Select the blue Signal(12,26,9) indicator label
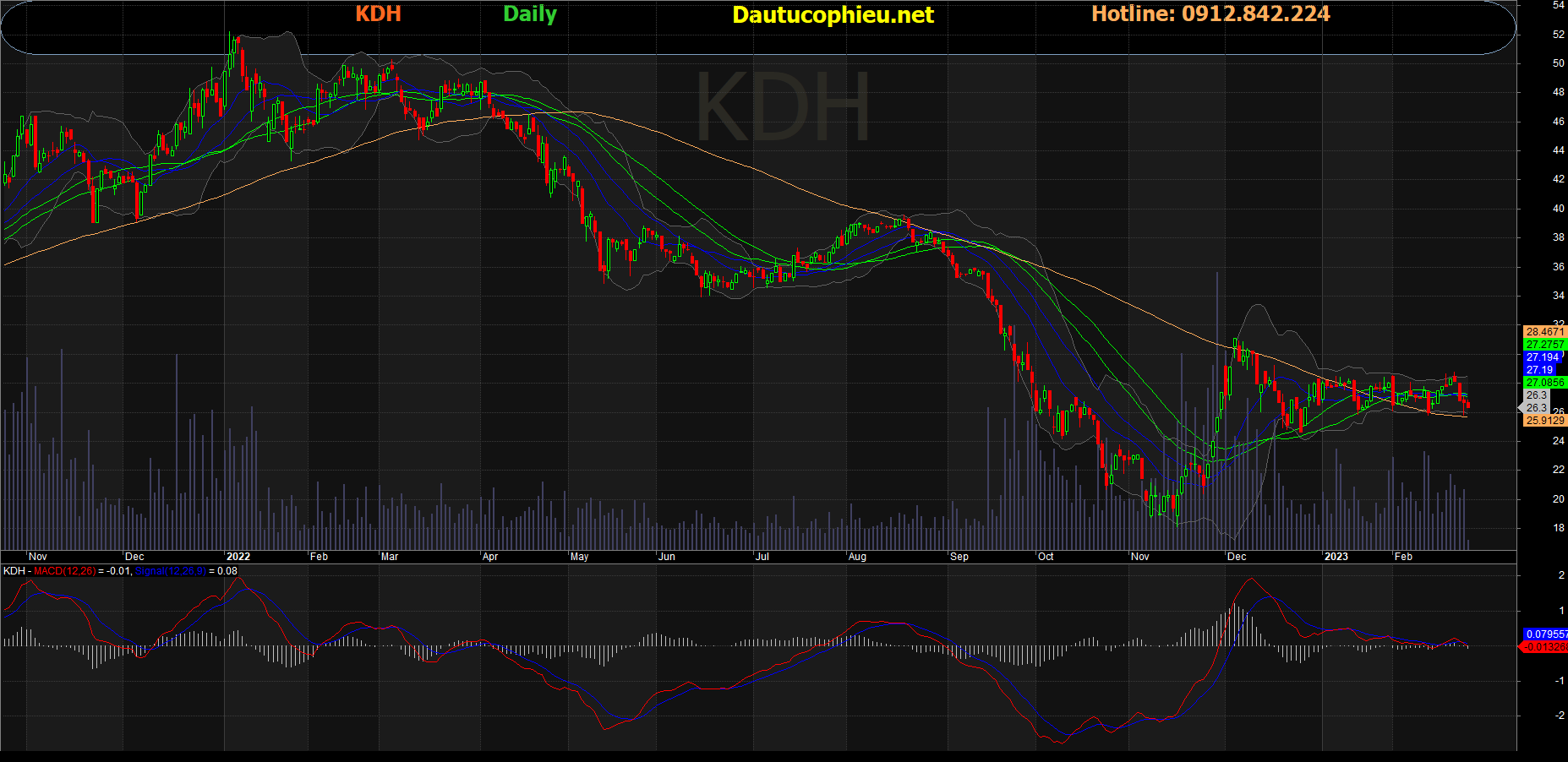Screen dimensions: 1568x762 point(170,571)
